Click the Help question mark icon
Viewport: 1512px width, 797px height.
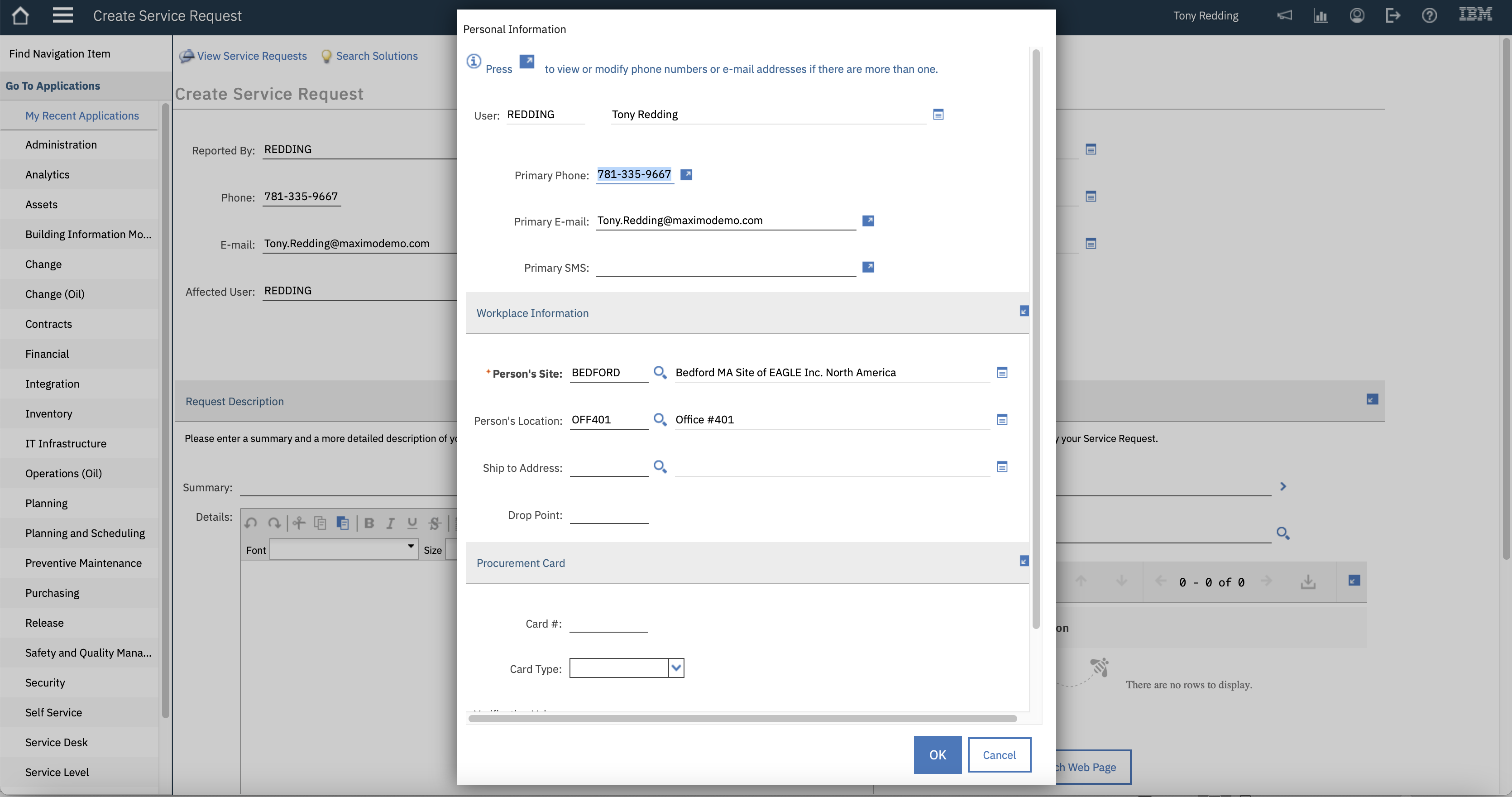(1429, 16)
